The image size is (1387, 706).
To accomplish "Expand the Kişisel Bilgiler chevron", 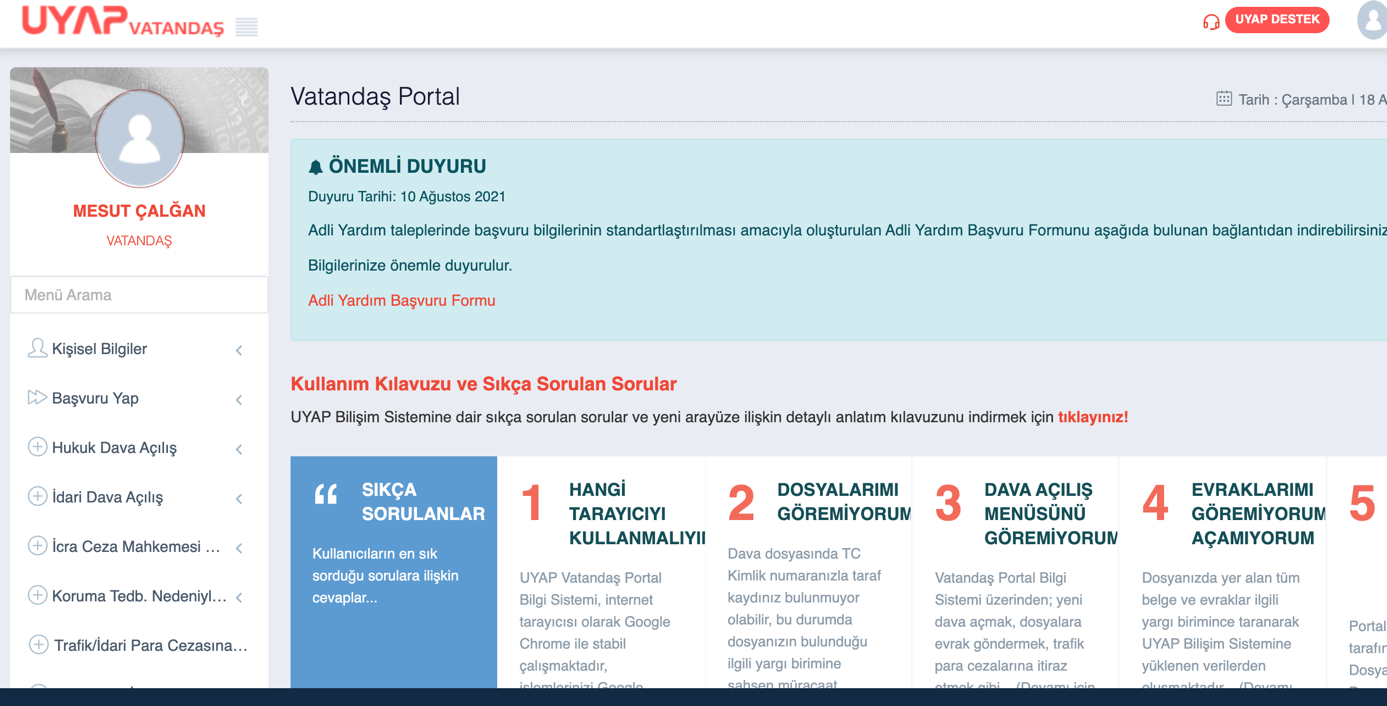I will coord(239,350).
